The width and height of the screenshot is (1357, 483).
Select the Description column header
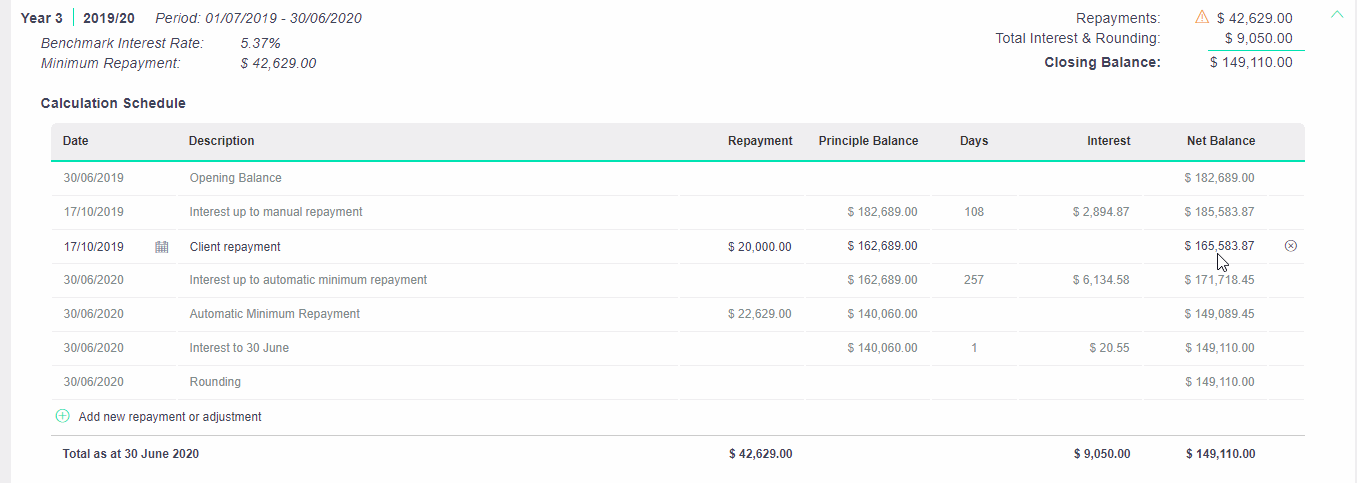(221, 141)
